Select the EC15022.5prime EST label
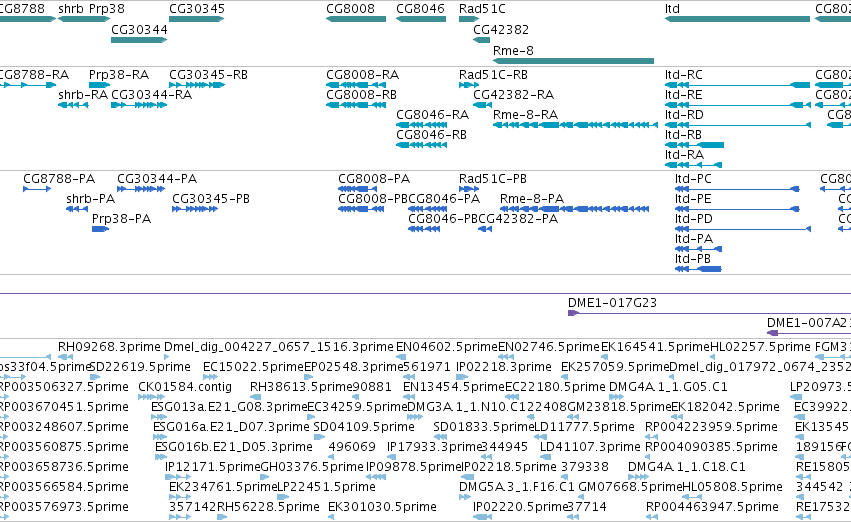Screen dimensions: 851x522 (x=253, y=367)
